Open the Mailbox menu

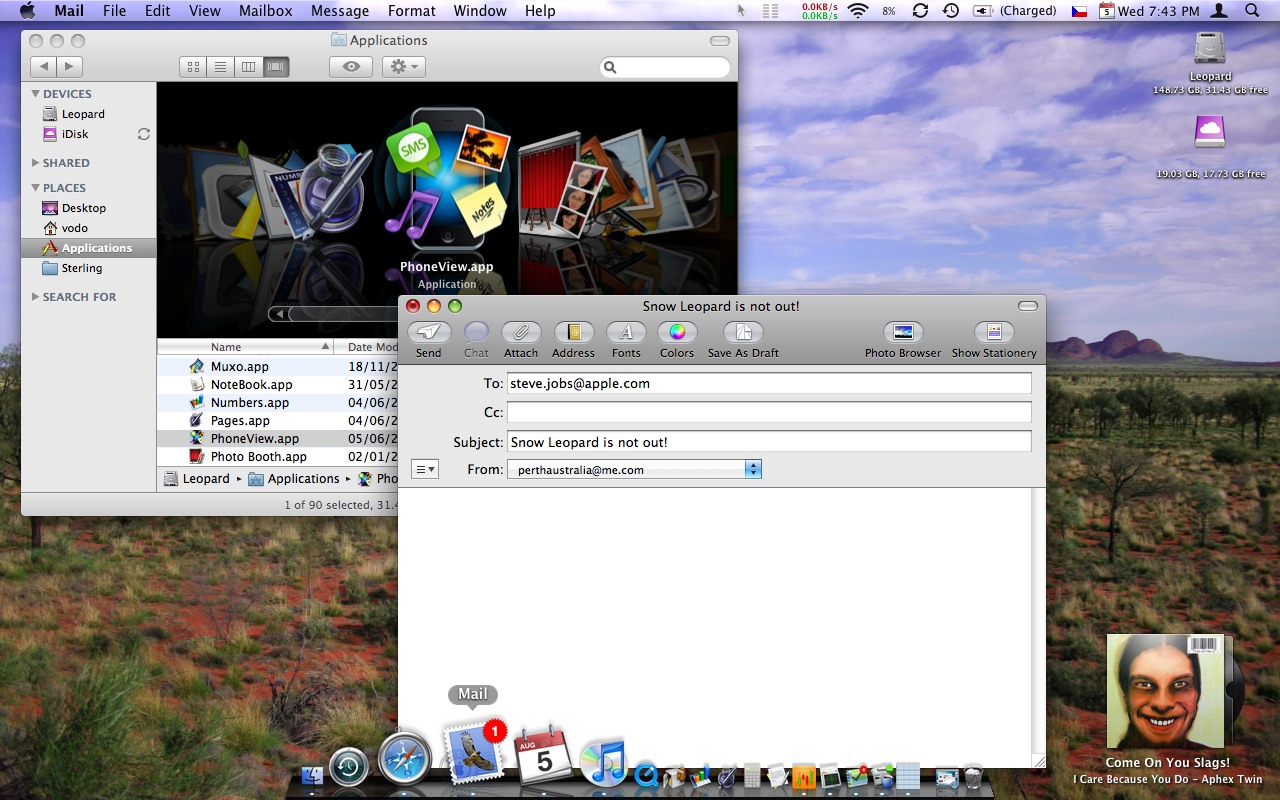click(x=265, y=11)
